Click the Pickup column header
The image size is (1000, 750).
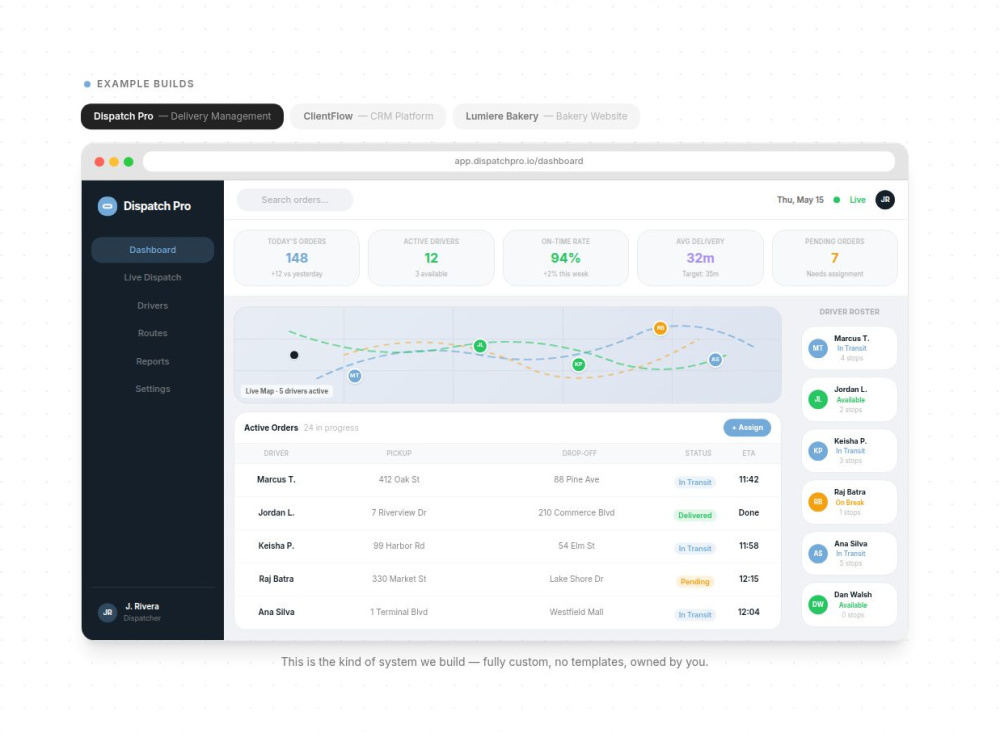pos(399,453)
